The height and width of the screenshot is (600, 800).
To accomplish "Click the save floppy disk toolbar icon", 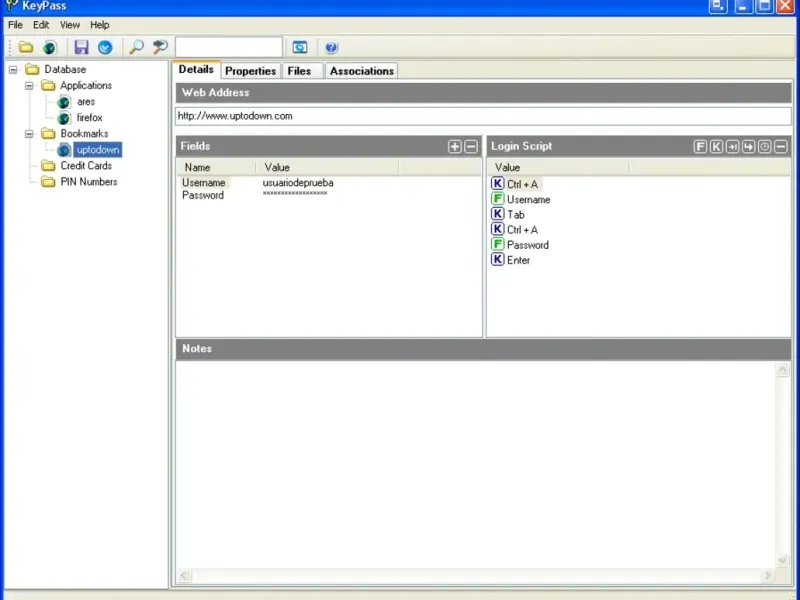I will pos(81,47).
